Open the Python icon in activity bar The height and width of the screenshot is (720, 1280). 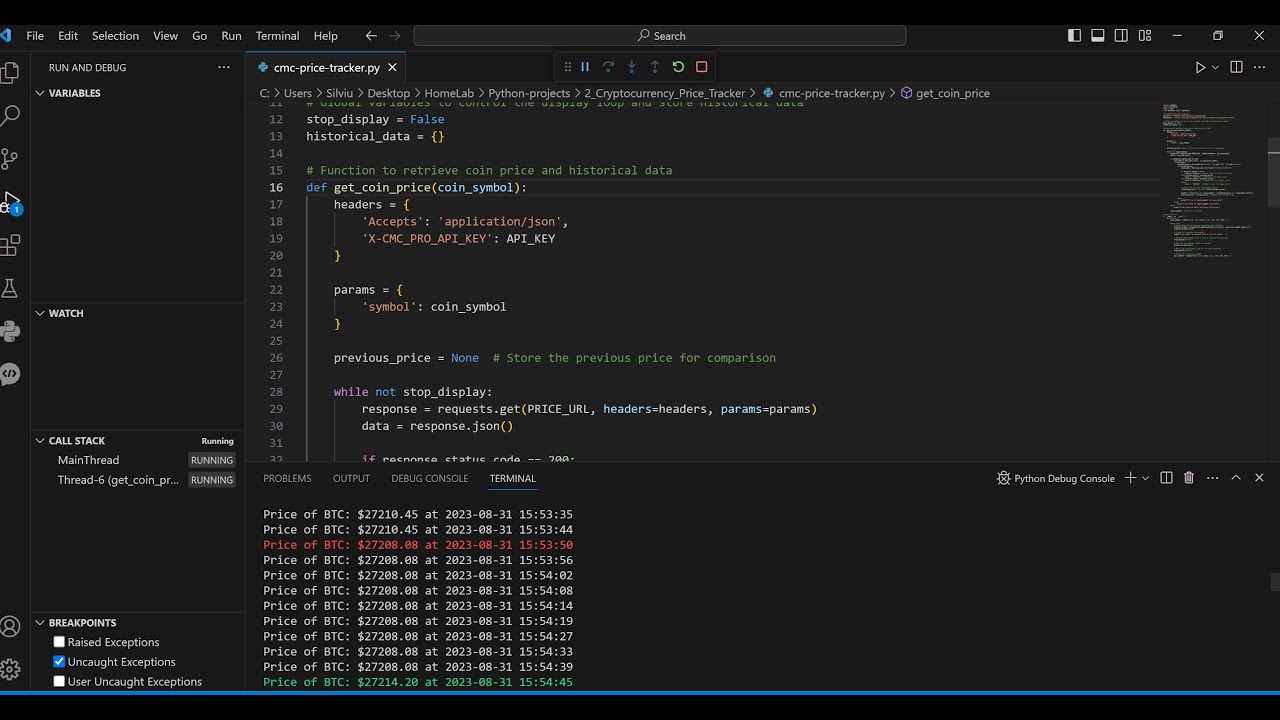10,331
